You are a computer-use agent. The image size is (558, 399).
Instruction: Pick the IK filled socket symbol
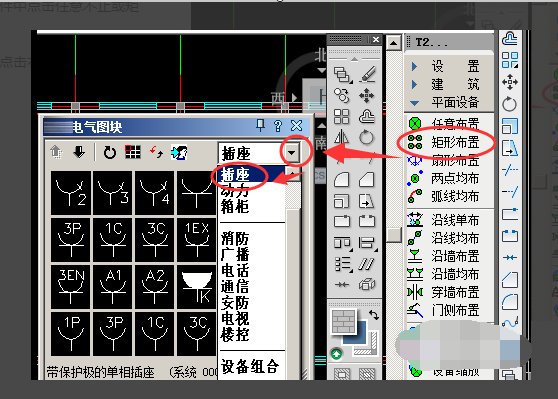pyautogui.click(x=197, y=287)
